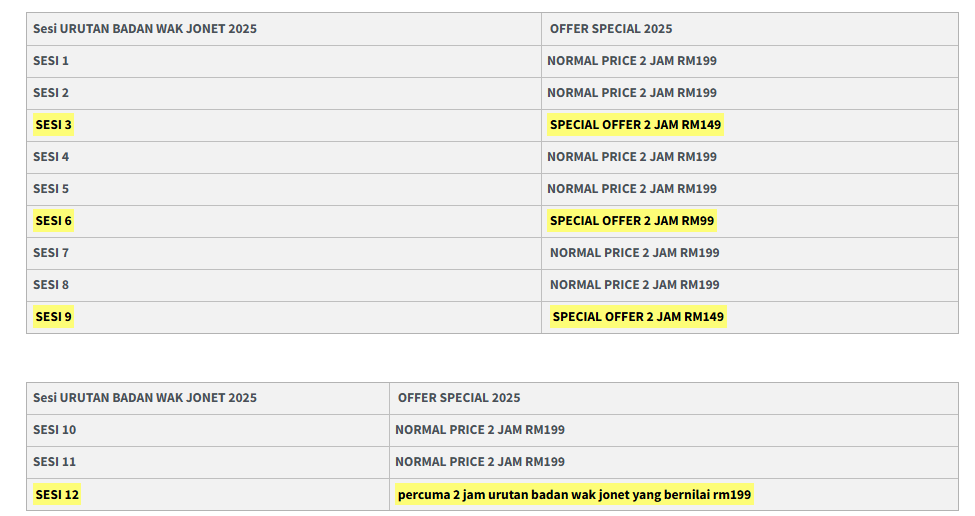Screen dimensions: 975x516
Task: Select the SESI 4 cell
Action: 51,157
